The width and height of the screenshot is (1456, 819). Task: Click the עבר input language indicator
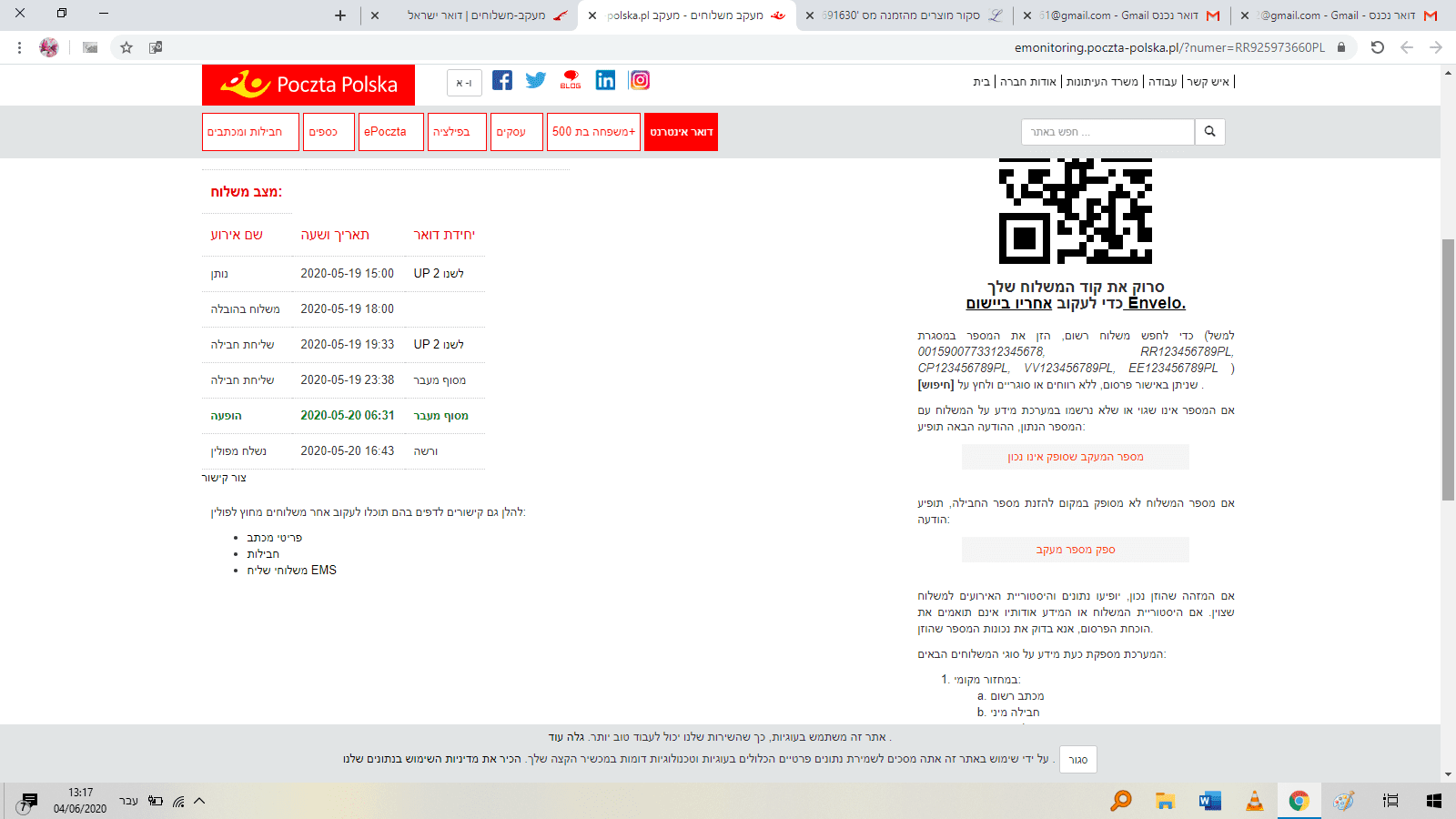pyautogui.click(x=128, y=801)
